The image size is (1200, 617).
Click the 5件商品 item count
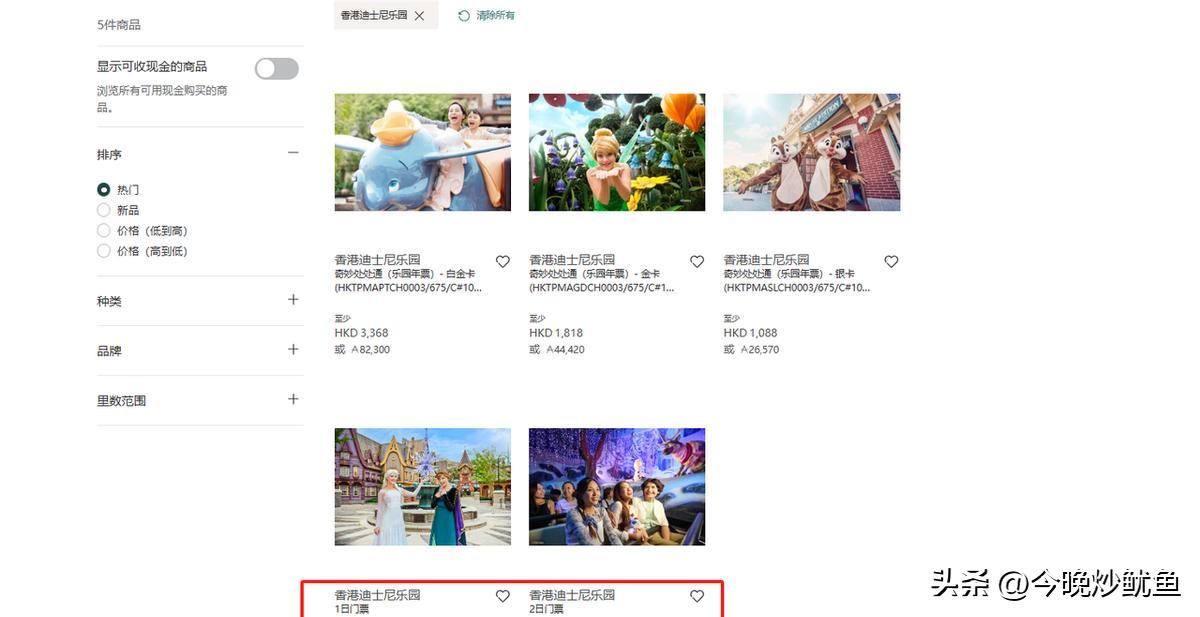coord(119,24)
